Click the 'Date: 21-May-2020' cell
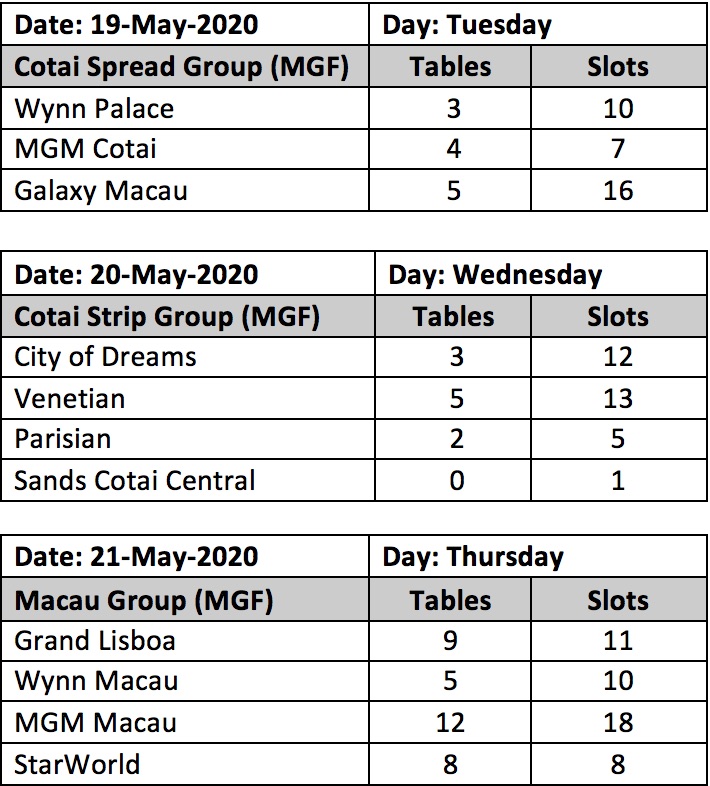Screen dimensions: 710x786 pos(185,556)
